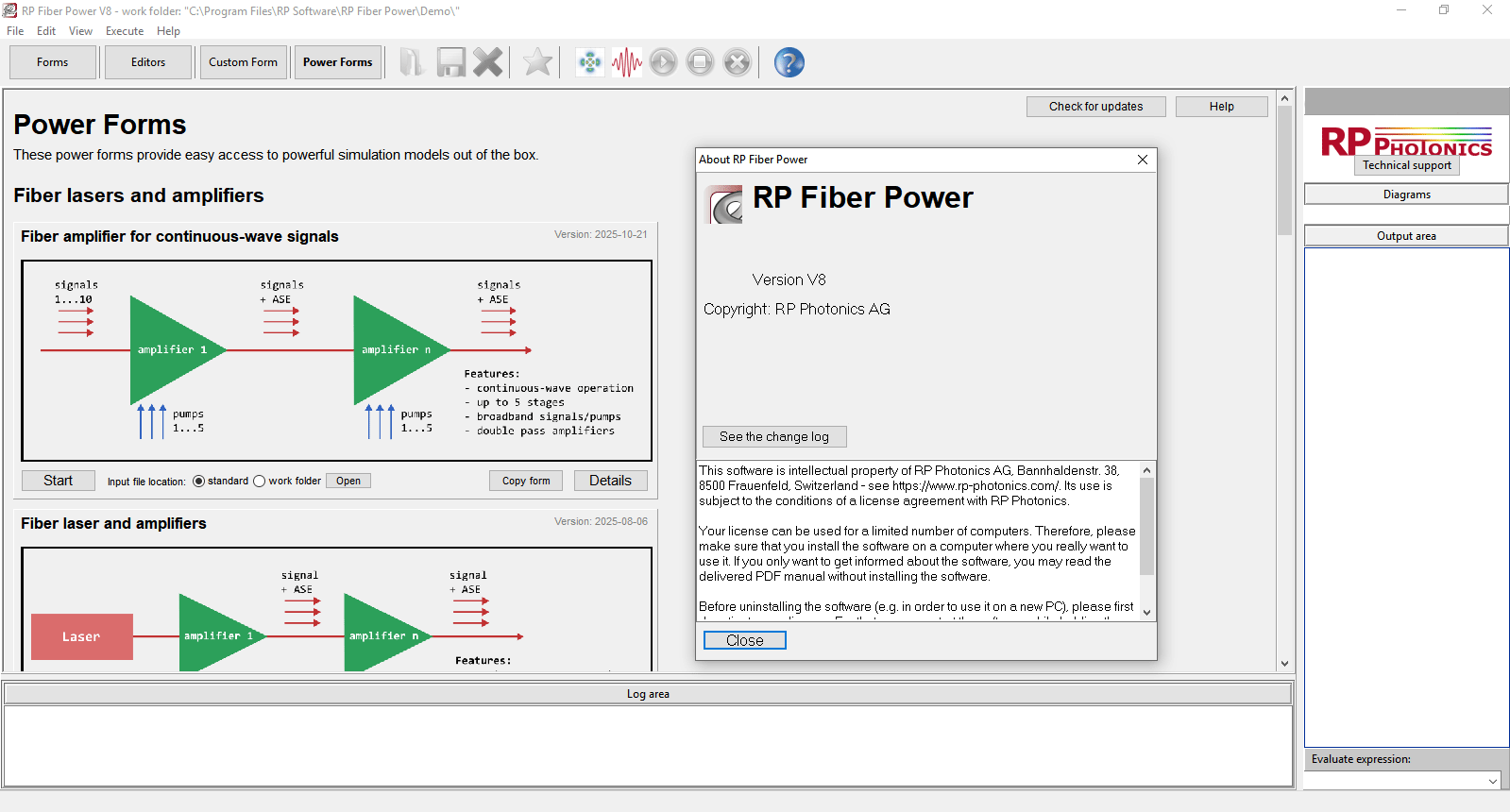The image size is (1510, 812).
Task: Open the Edit menu
Action: point(46,31)
